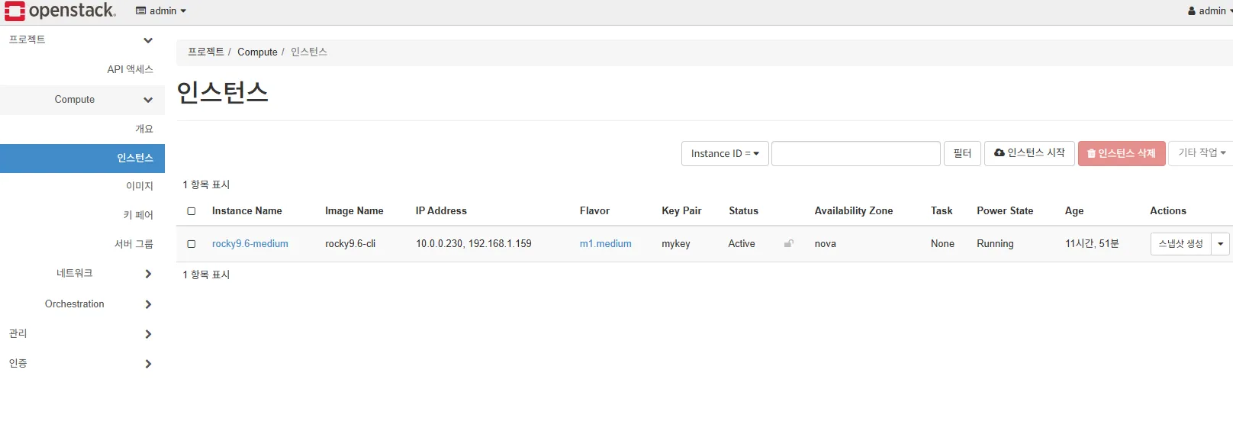
Task: Click the 인스턴스 시작 launch button
Action: 1029,153
